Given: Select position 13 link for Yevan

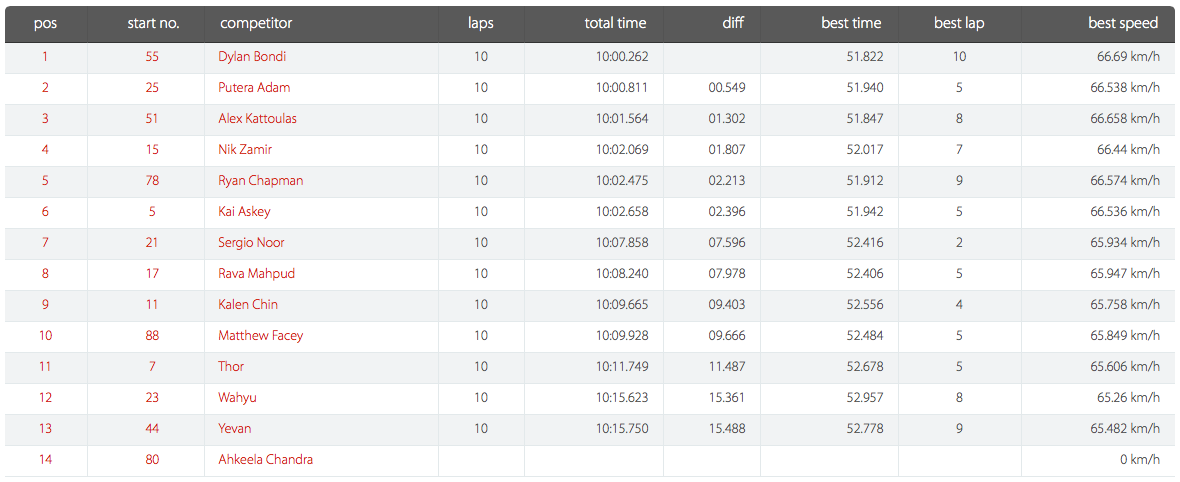Looking at the screenshot, I should (45, 428).
